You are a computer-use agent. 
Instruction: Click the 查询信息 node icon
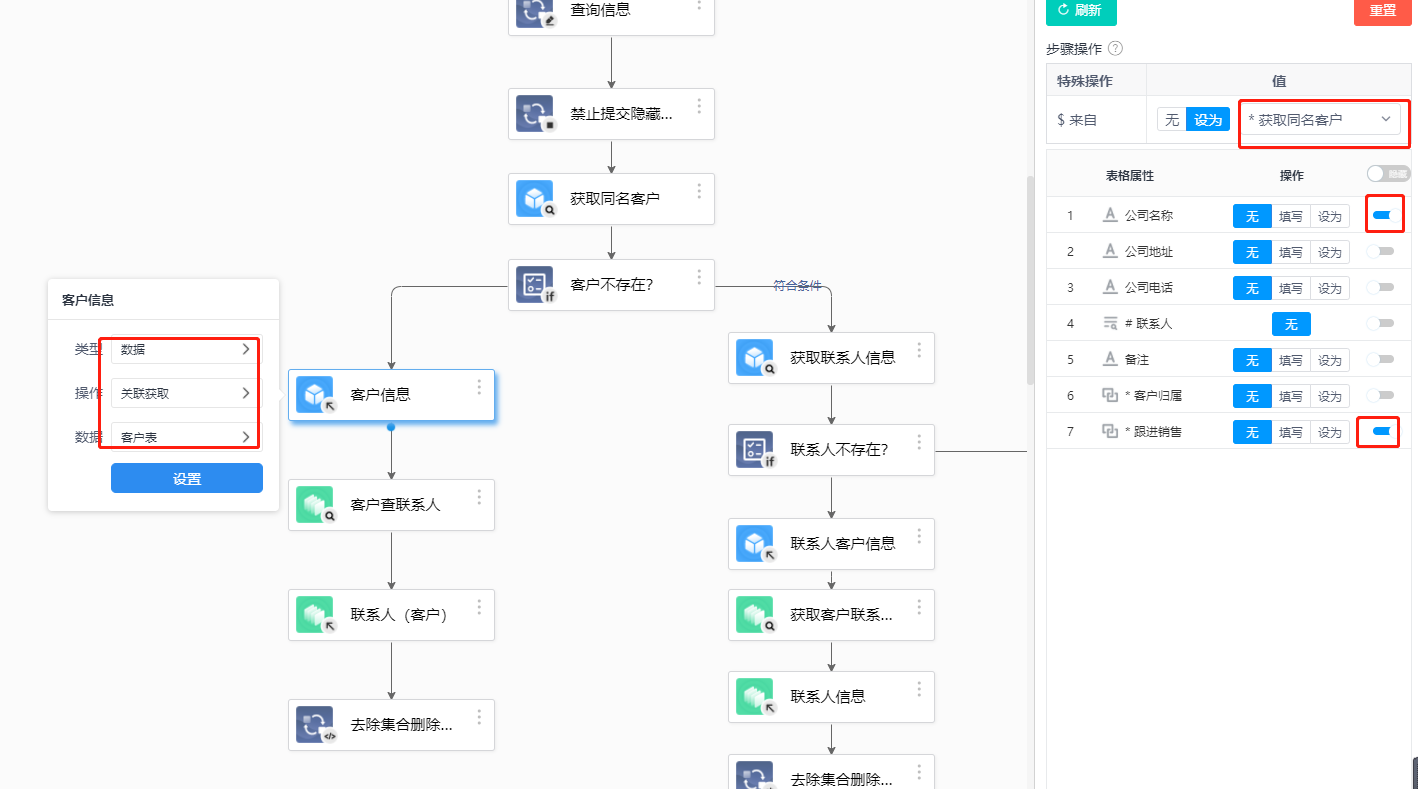(x=534, y=11)
